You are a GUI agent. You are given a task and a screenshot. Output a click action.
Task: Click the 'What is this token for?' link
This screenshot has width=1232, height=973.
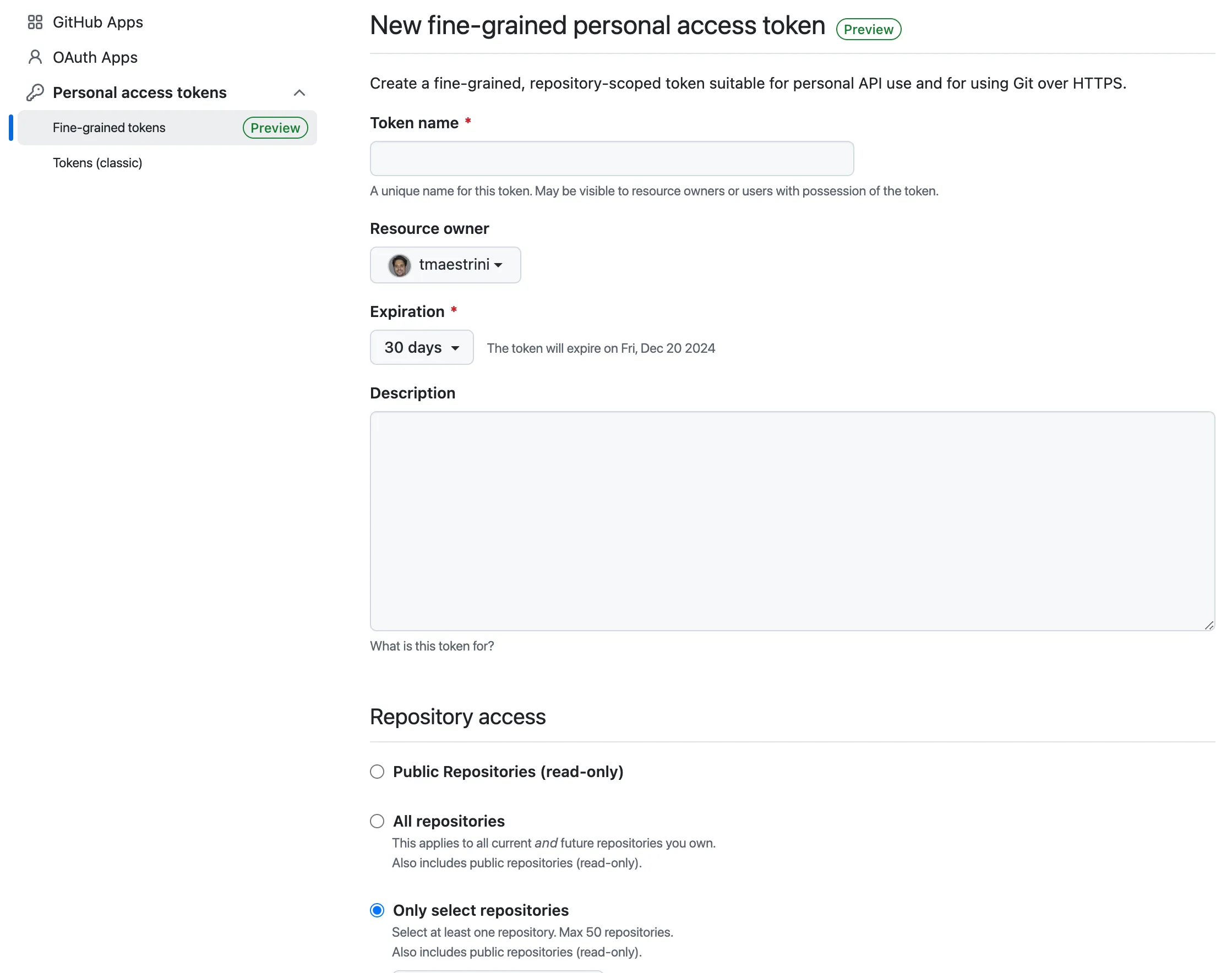coord(432,646)
